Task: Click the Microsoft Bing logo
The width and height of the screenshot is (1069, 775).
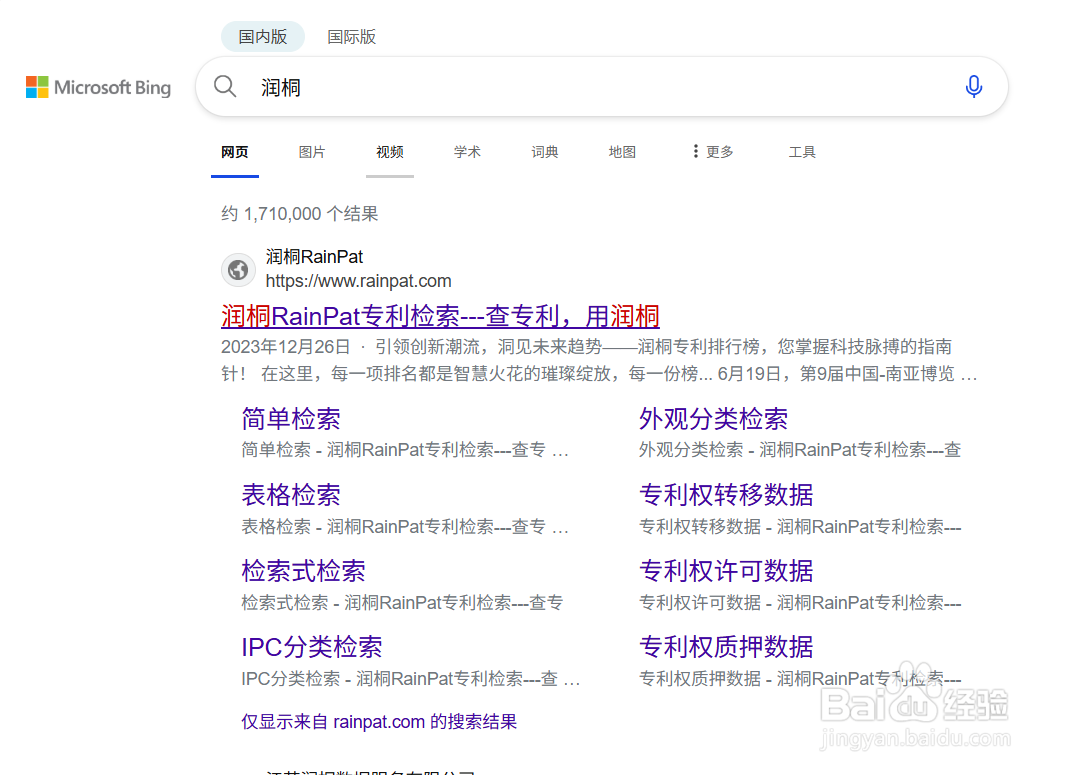Action: [98, 87]
